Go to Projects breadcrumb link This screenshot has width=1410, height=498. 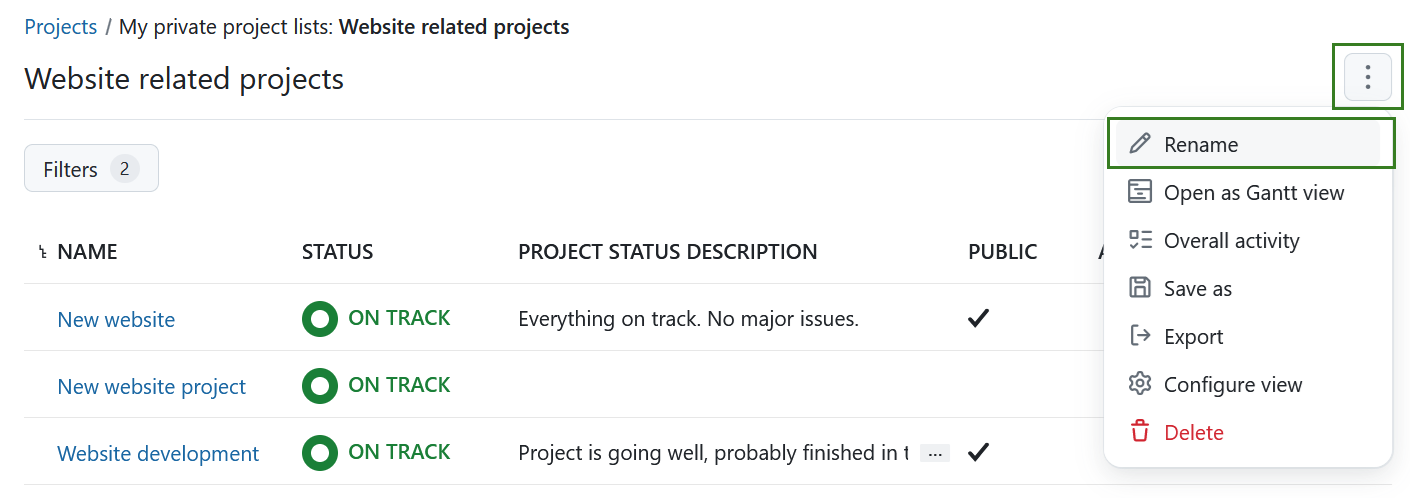(60, 27)
